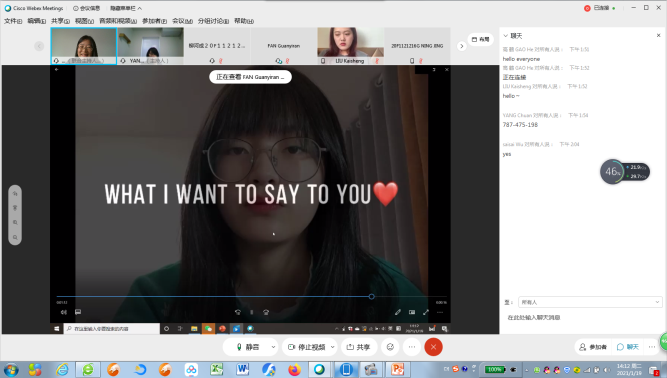Viewport: 667px width, 378px height.
Task: Select LIU Kaisheng's video thumbnail
Action: tap(351, 45)
